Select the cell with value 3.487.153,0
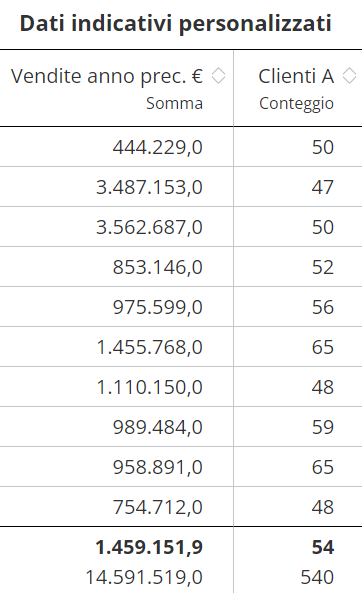The image size is (362, 600). (x=149, y=187)
